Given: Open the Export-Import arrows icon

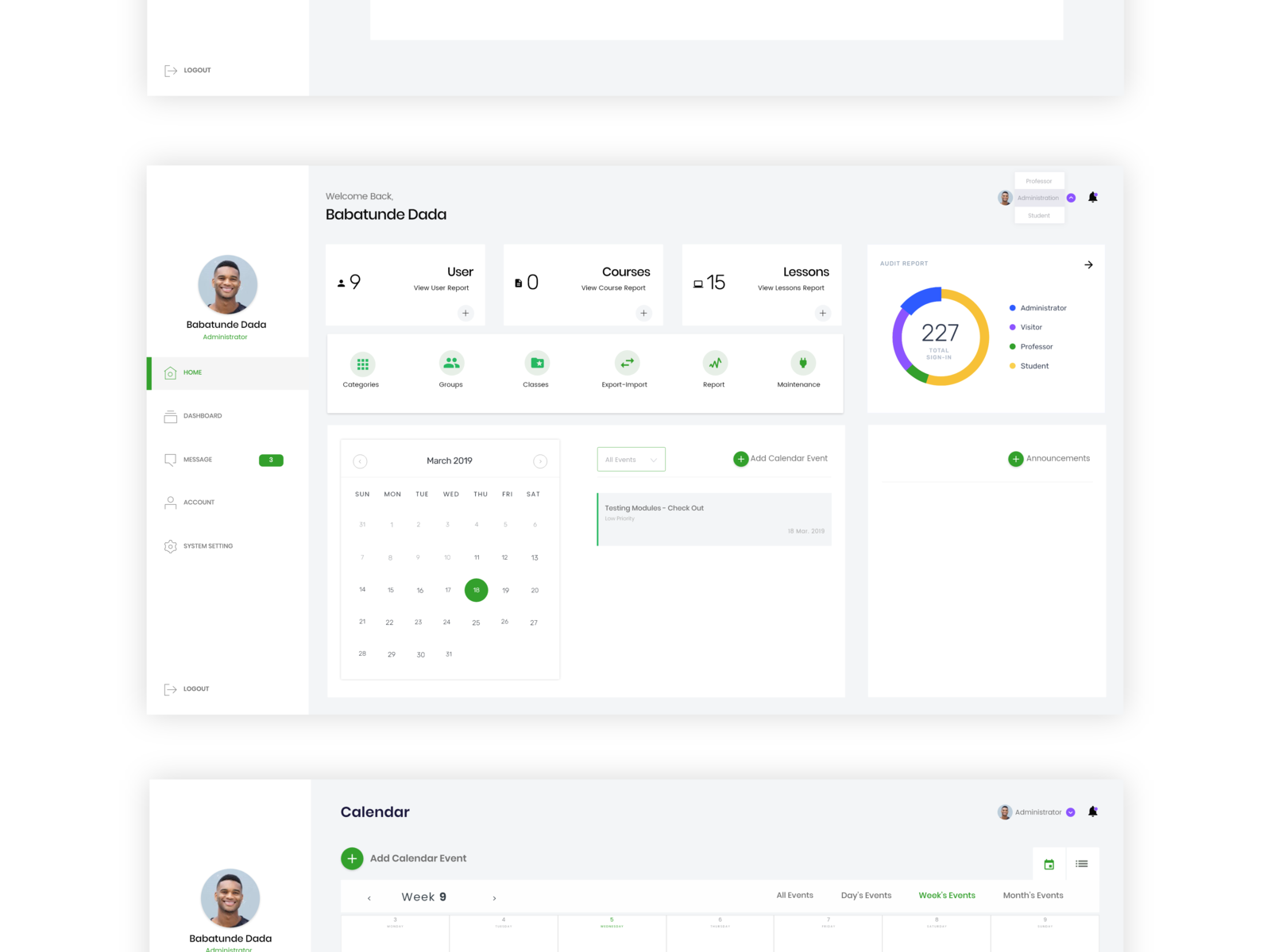Looking at the screenshot, I should click(627, 364).
